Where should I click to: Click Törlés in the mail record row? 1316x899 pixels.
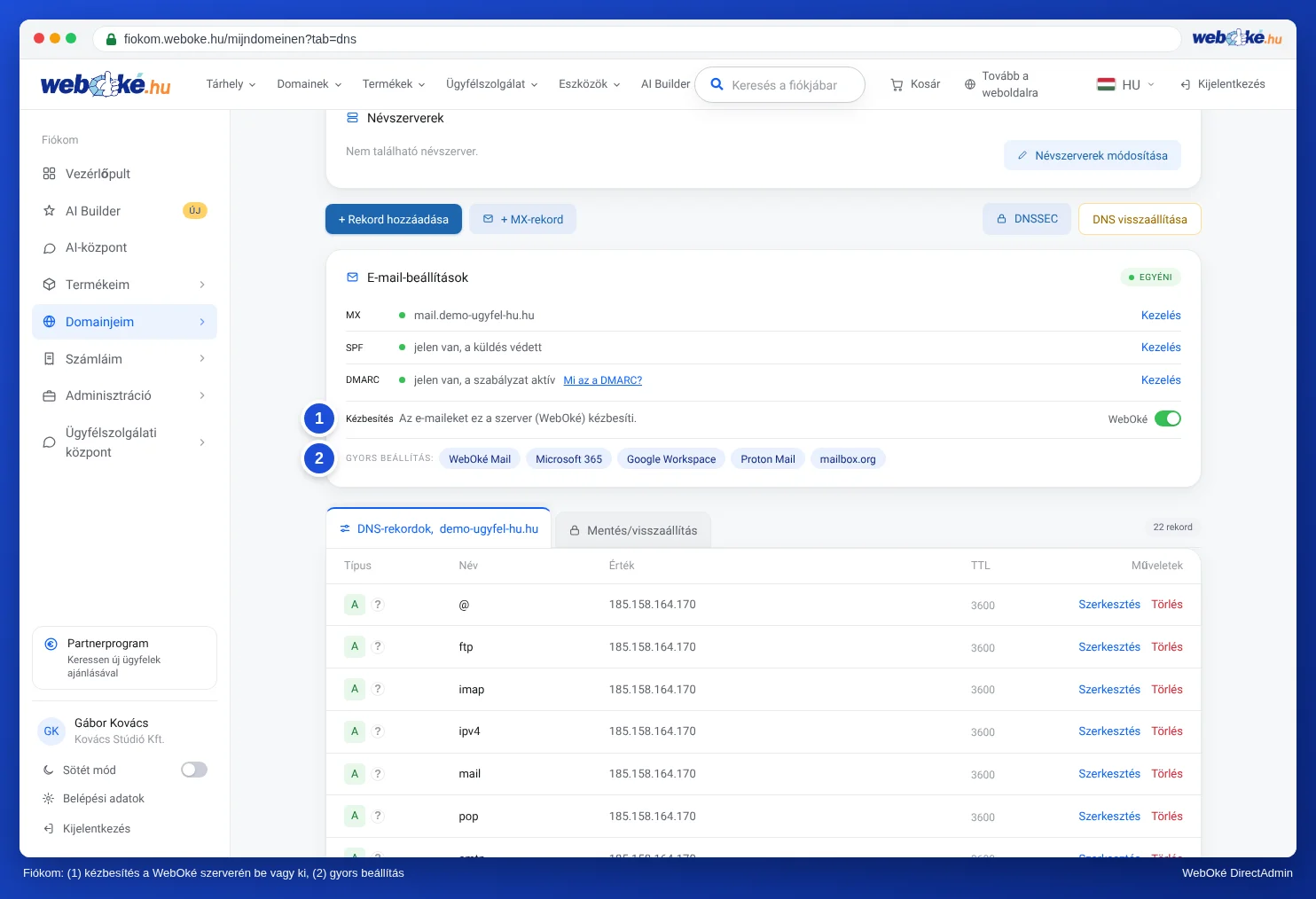(x=1167, y=774)
